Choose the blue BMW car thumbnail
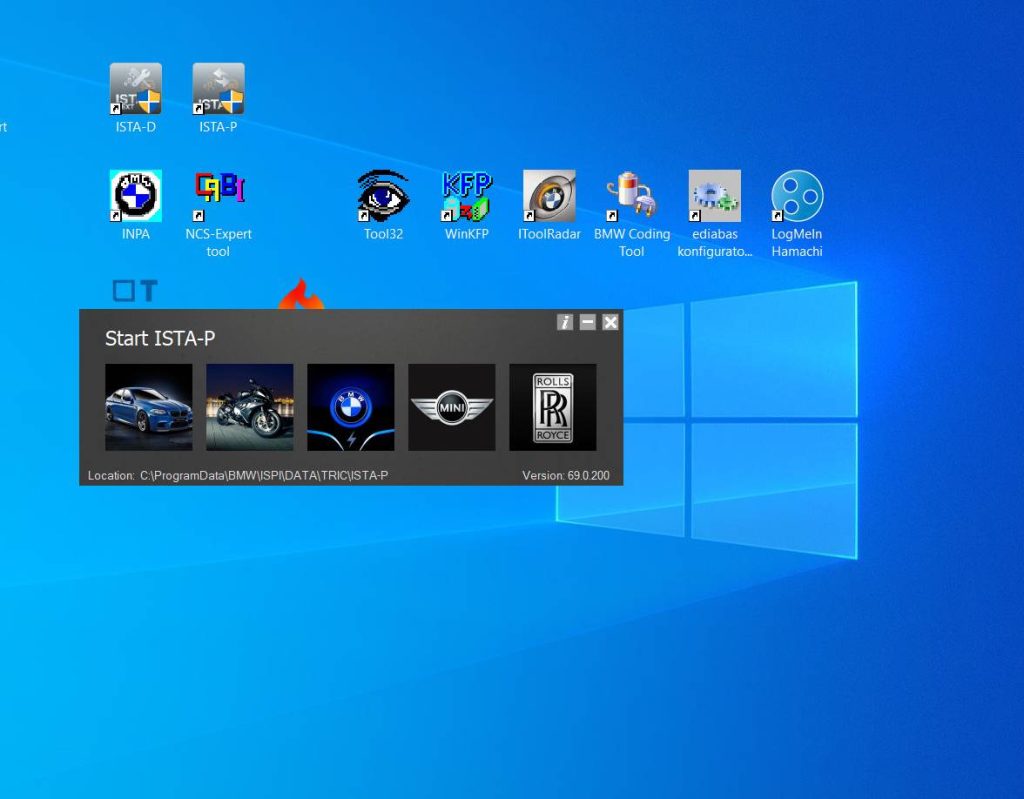Image resolution: width=1024 pixels, height=799 pixels. pos(149,407)
